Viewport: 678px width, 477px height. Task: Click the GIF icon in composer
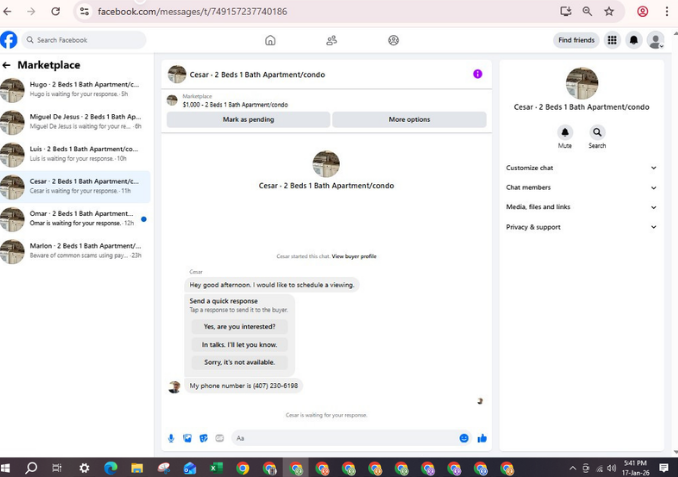tap(220, 439)
